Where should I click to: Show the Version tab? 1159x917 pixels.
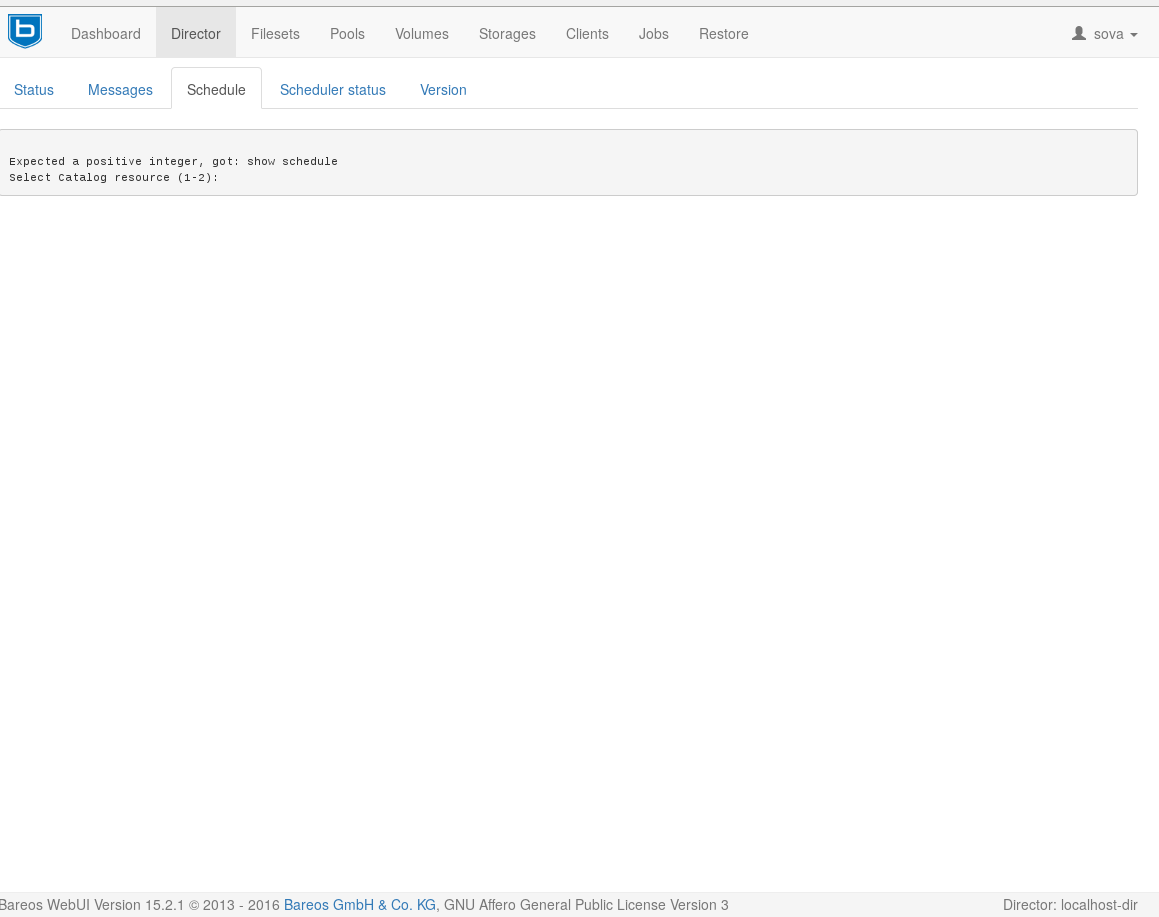(x=443, y=90)
